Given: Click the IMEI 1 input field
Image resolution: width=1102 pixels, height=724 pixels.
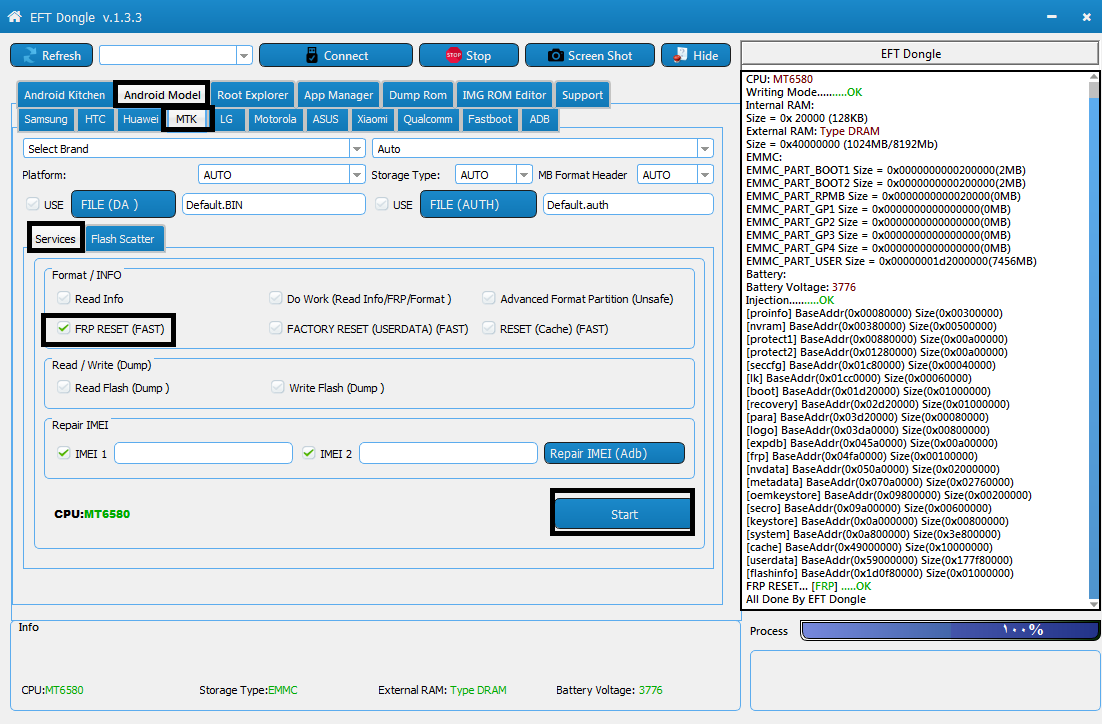Looking at the screenshot, I should click(x=203, y=453).
